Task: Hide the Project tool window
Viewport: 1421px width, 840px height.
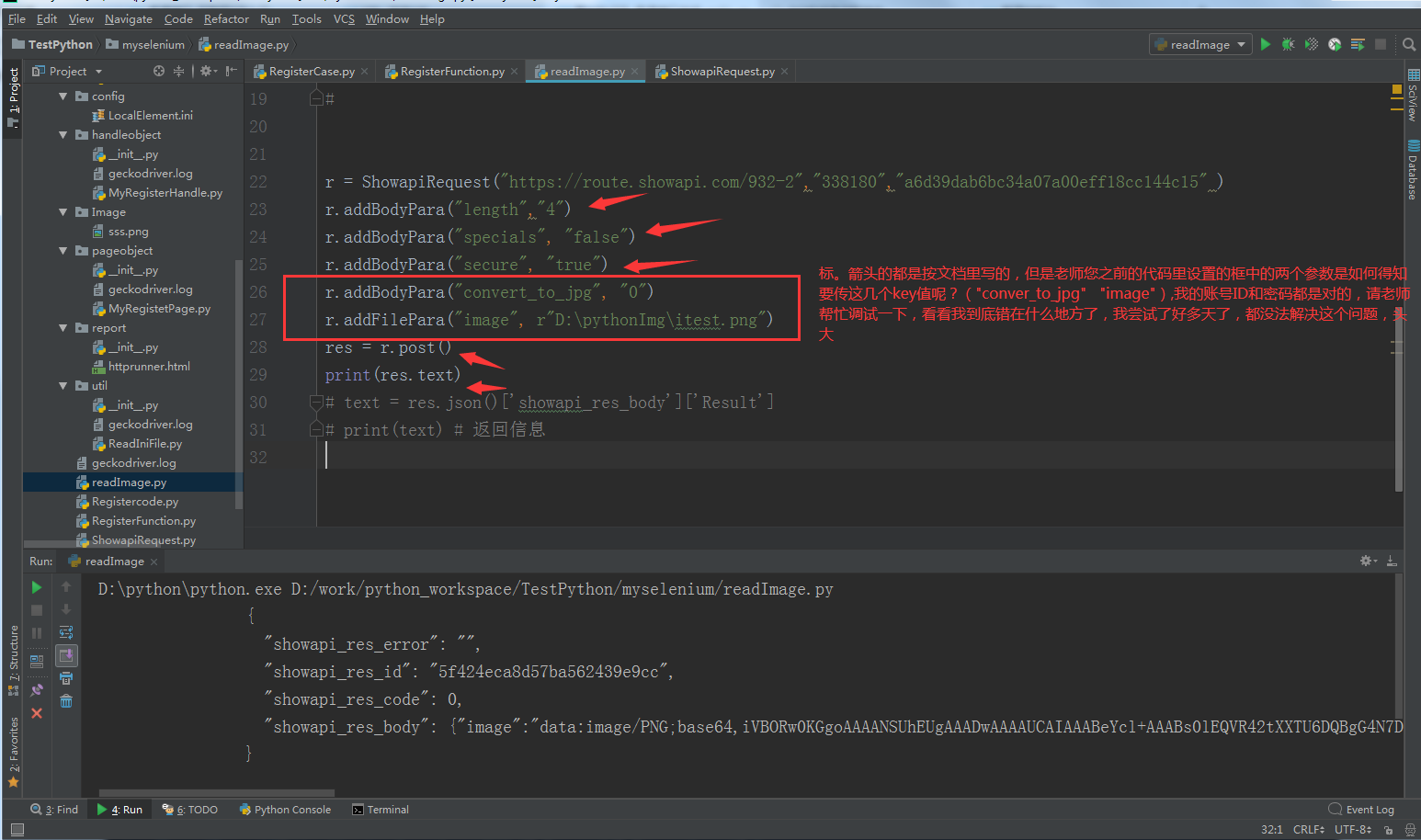Action: pyautogui.click(x=231, y=71)
